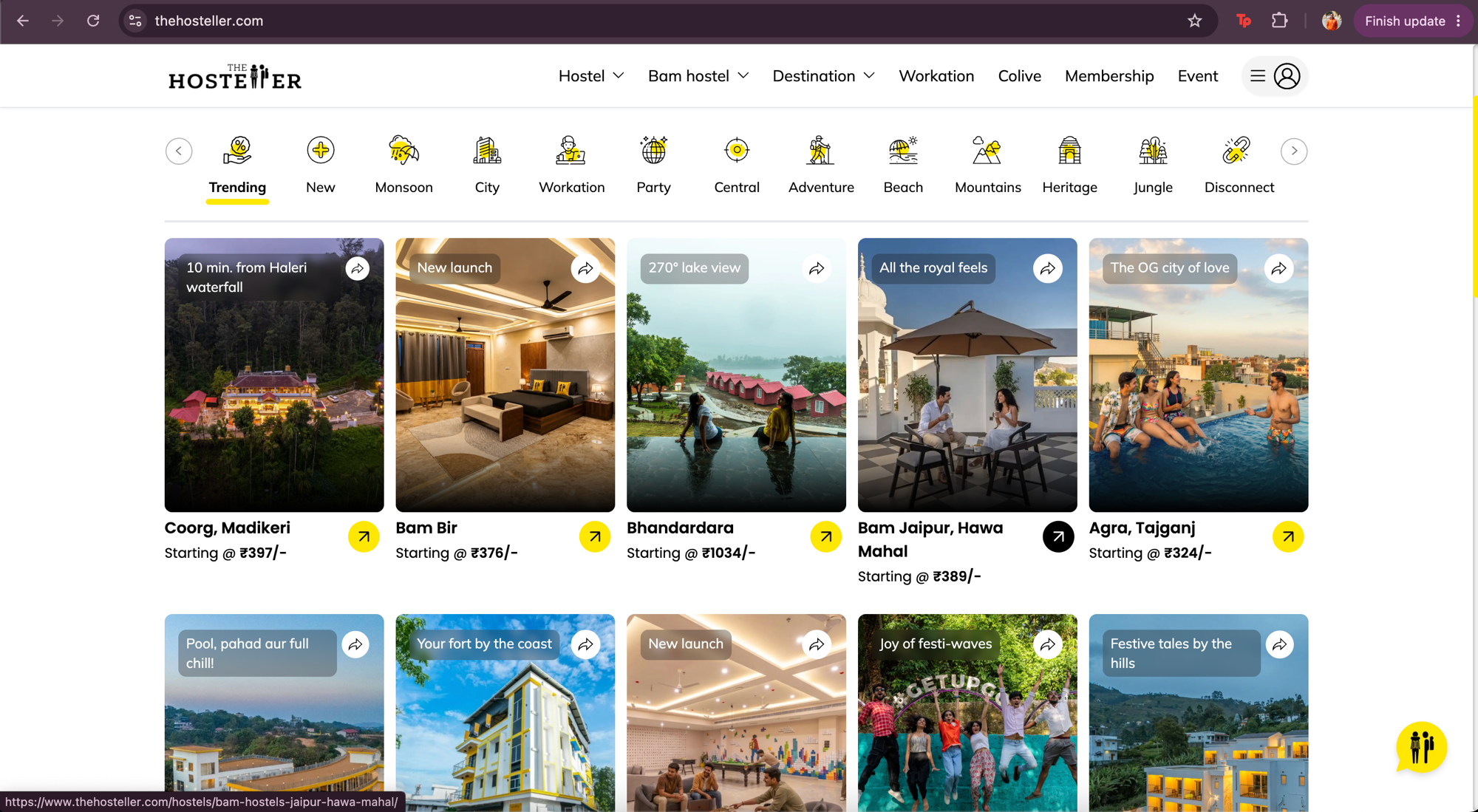
Task: Open the Coorg, Madikeri title link
Action: pos(228,528)
